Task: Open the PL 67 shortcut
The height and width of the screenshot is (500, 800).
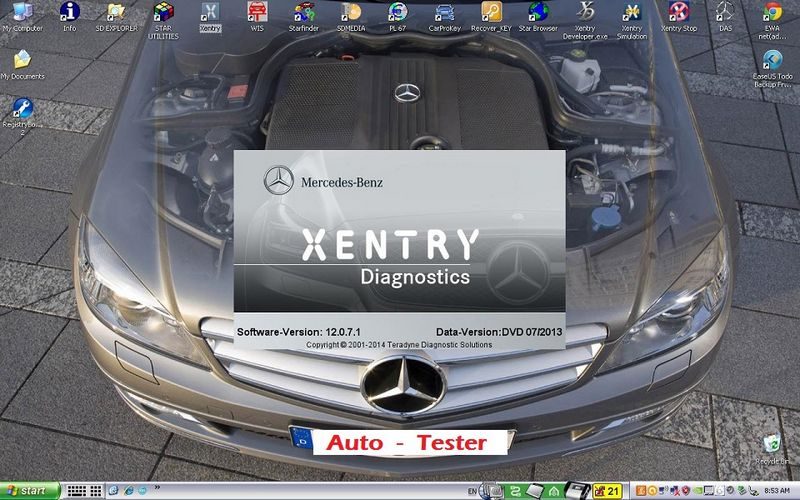Action: pyautogui.click(x=397, y=17)
